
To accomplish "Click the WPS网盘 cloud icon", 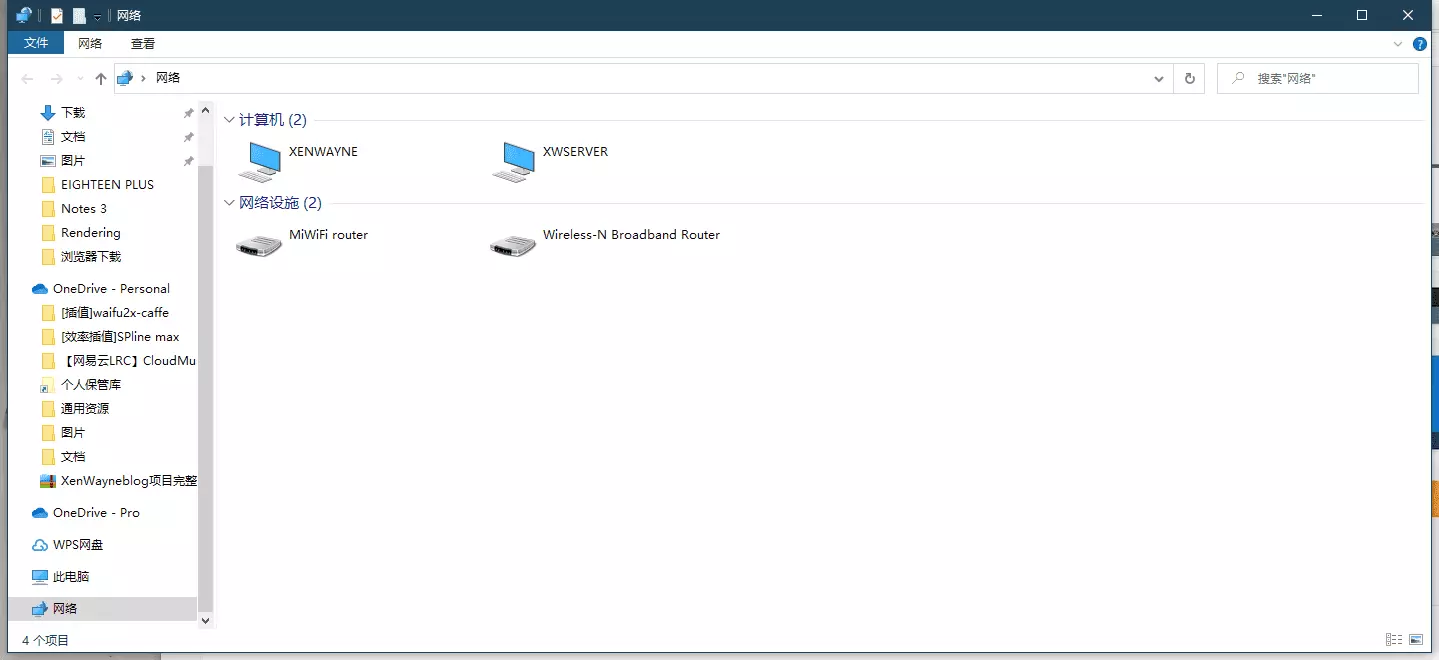I will pyautogui.click(x=40, y=545).
